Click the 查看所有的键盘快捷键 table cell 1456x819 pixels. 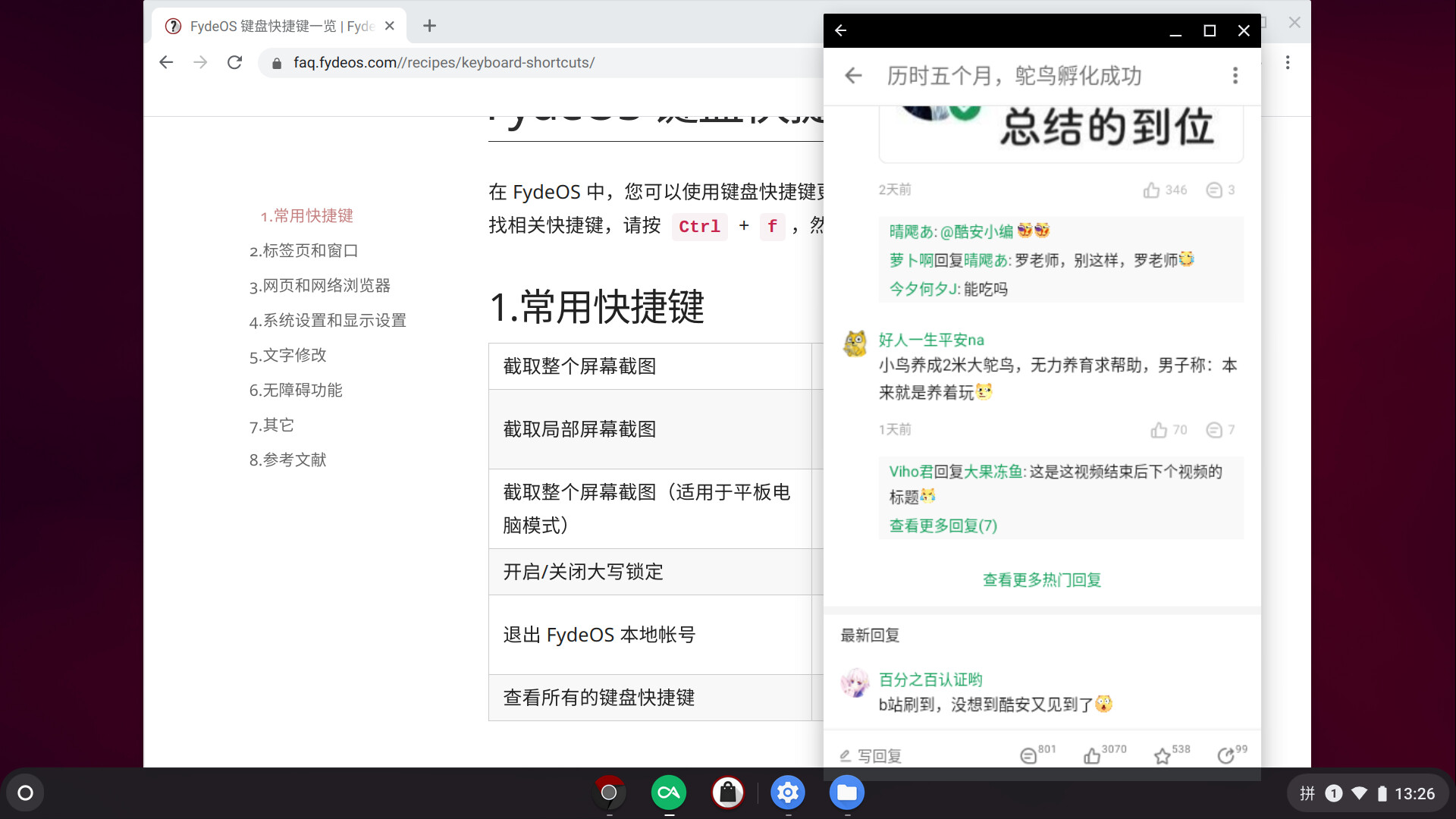[650, 698]
